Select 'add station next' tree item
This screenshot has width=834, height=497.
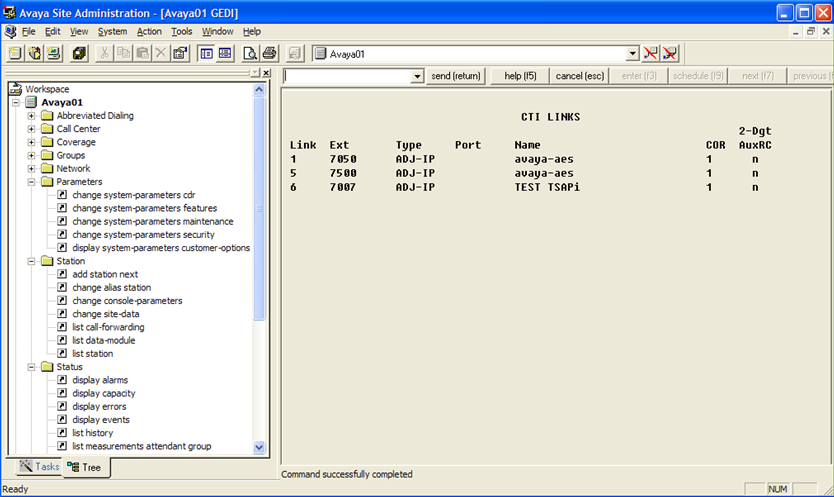[x=105, y=274]
